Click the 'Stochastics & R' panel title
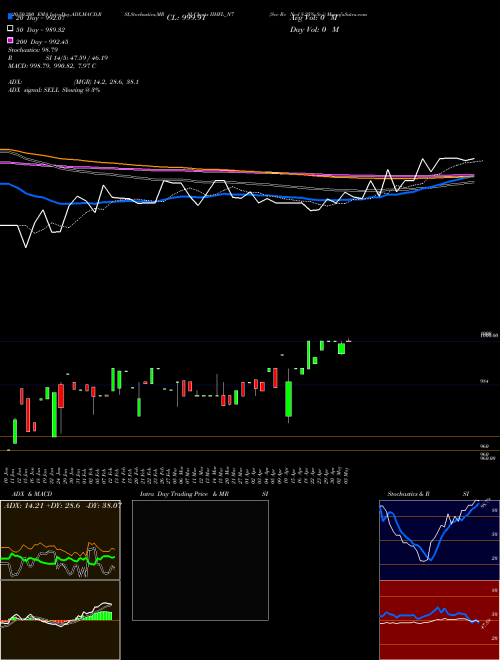This screenshot has height=660, width=500. (x=408, y=494)
